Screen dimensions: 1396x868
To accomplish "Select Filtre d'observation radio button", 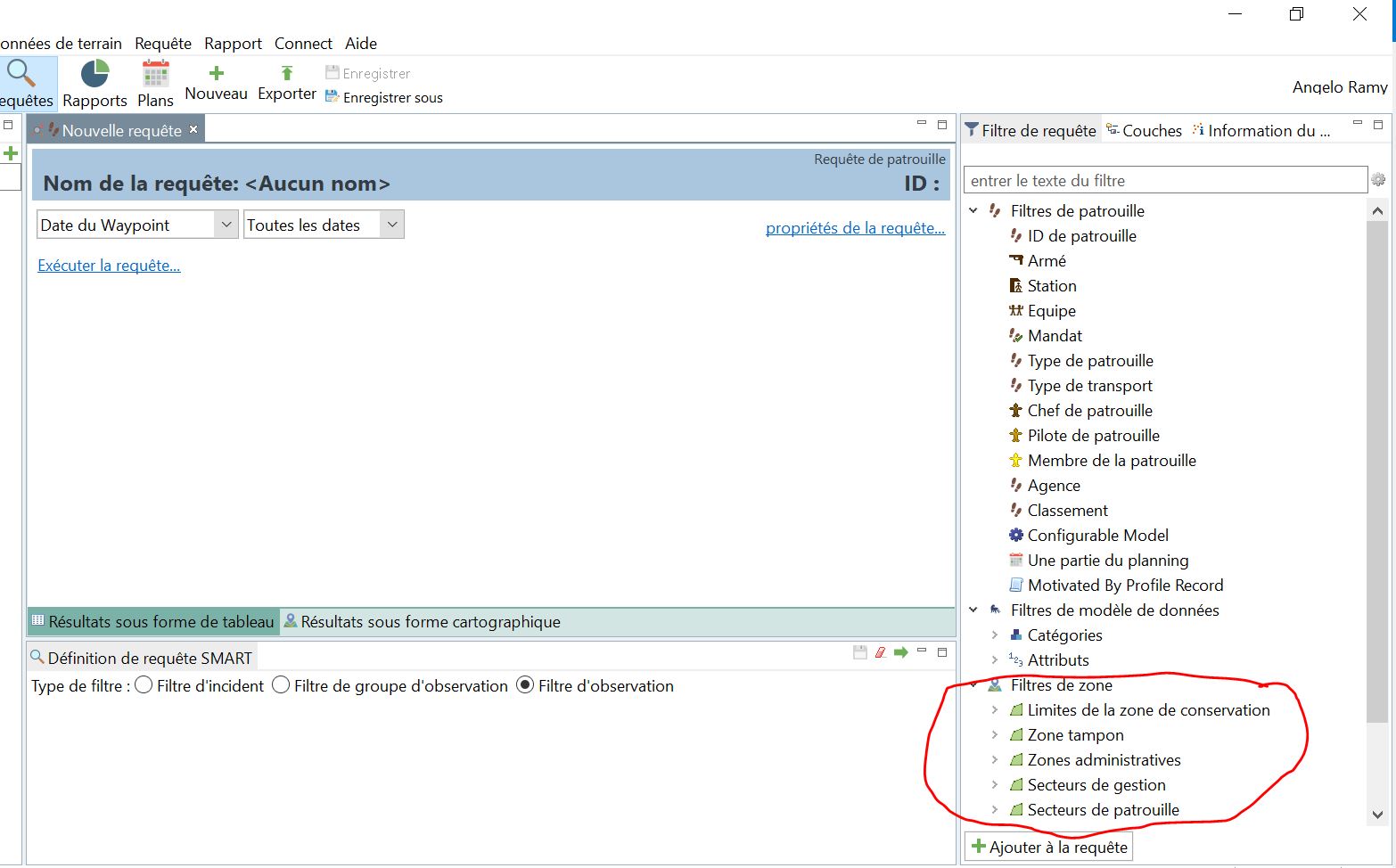I will click(x=525, y=685).
